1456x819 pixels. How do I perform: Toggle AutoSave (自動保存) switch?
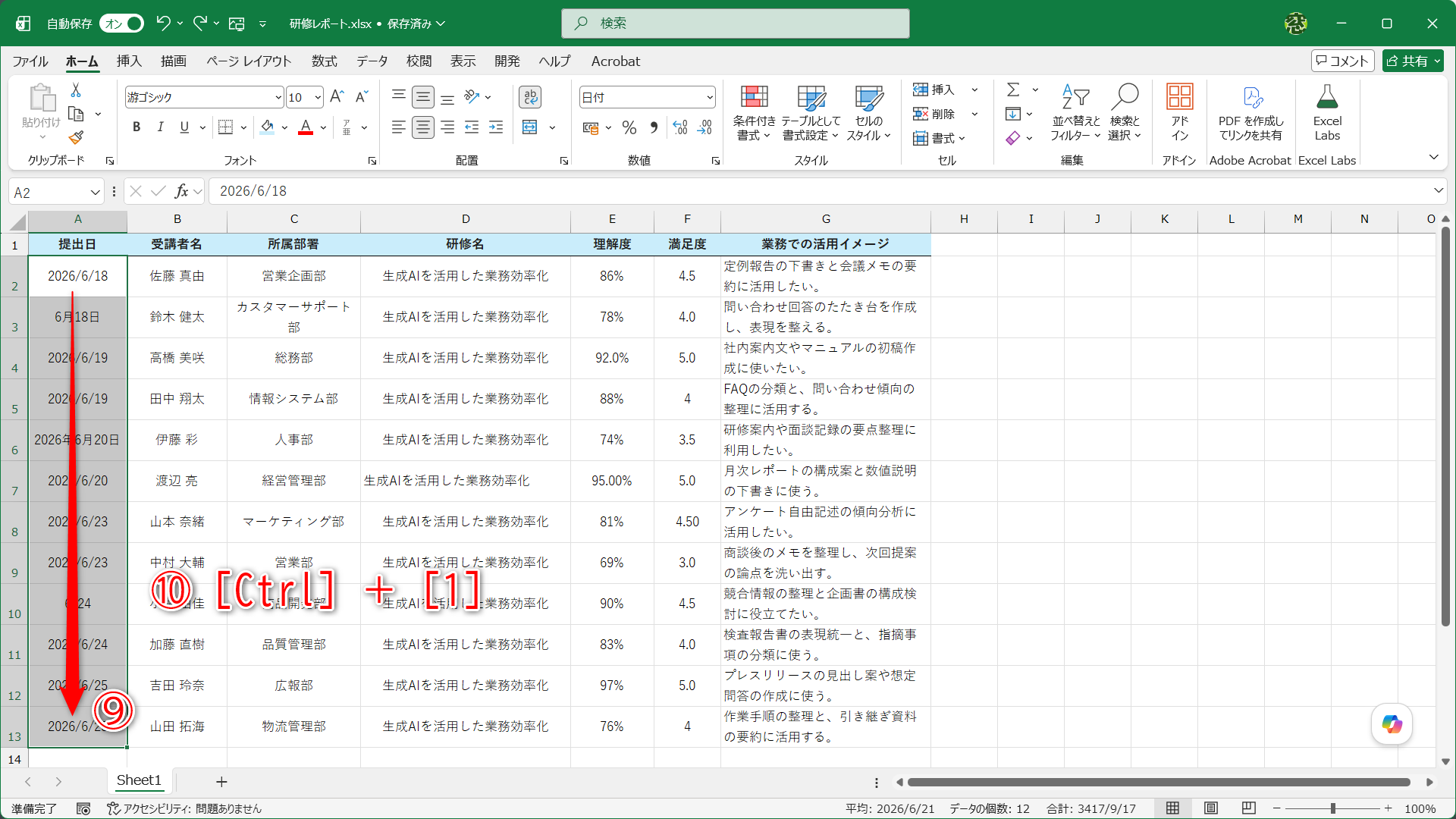click(x=121, y=24)
